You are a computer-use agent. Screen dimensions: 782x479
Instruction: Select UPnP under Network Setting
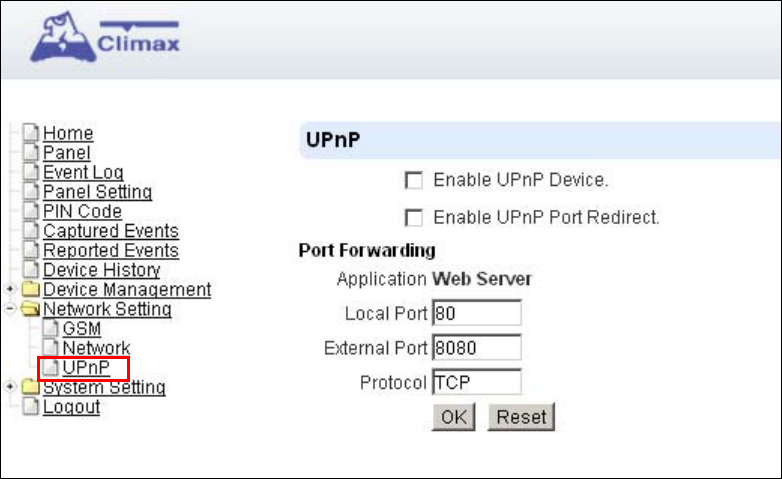86,368
